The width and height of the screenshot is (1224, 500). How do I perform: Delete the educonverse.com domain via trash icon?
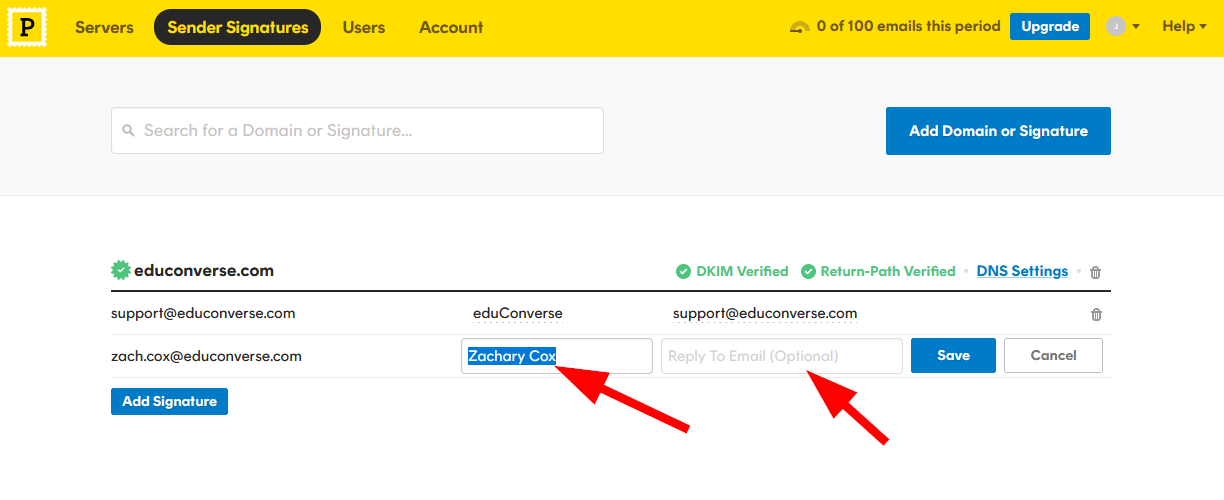tap(1096, 272)
